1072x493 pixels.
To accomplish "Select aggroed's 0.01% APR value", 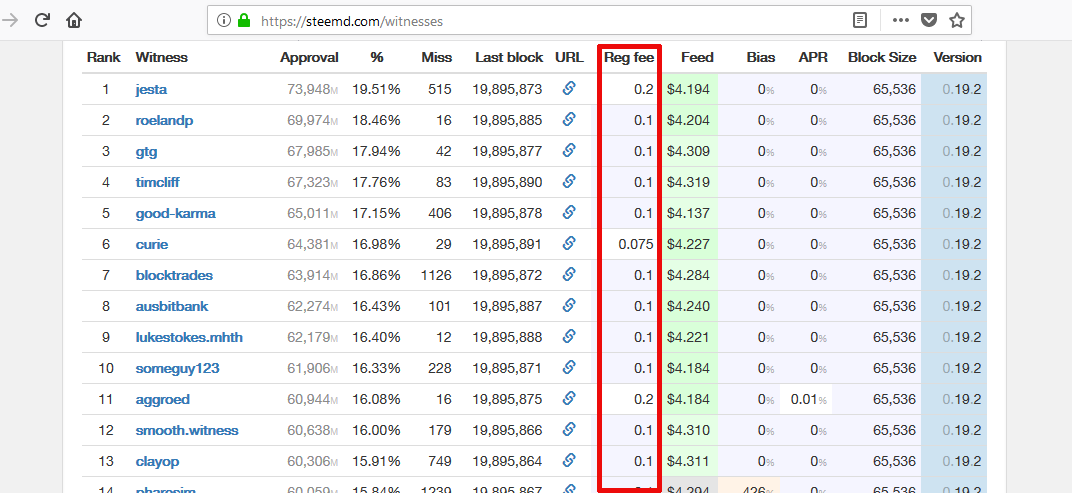I will [808, 399].
